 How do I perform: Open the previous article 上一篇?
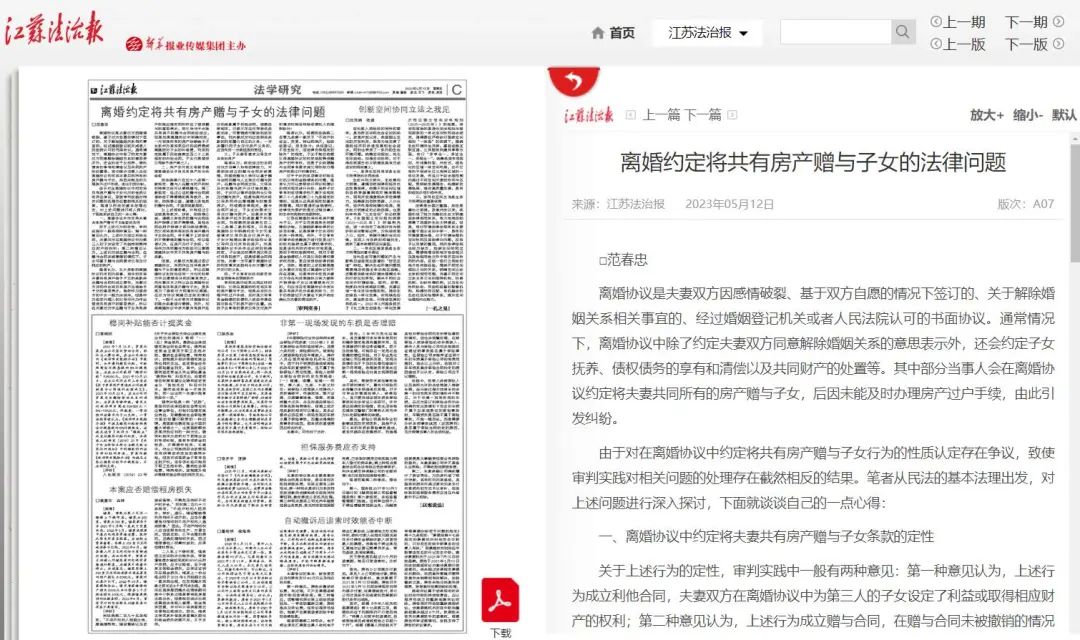[661, 115]
